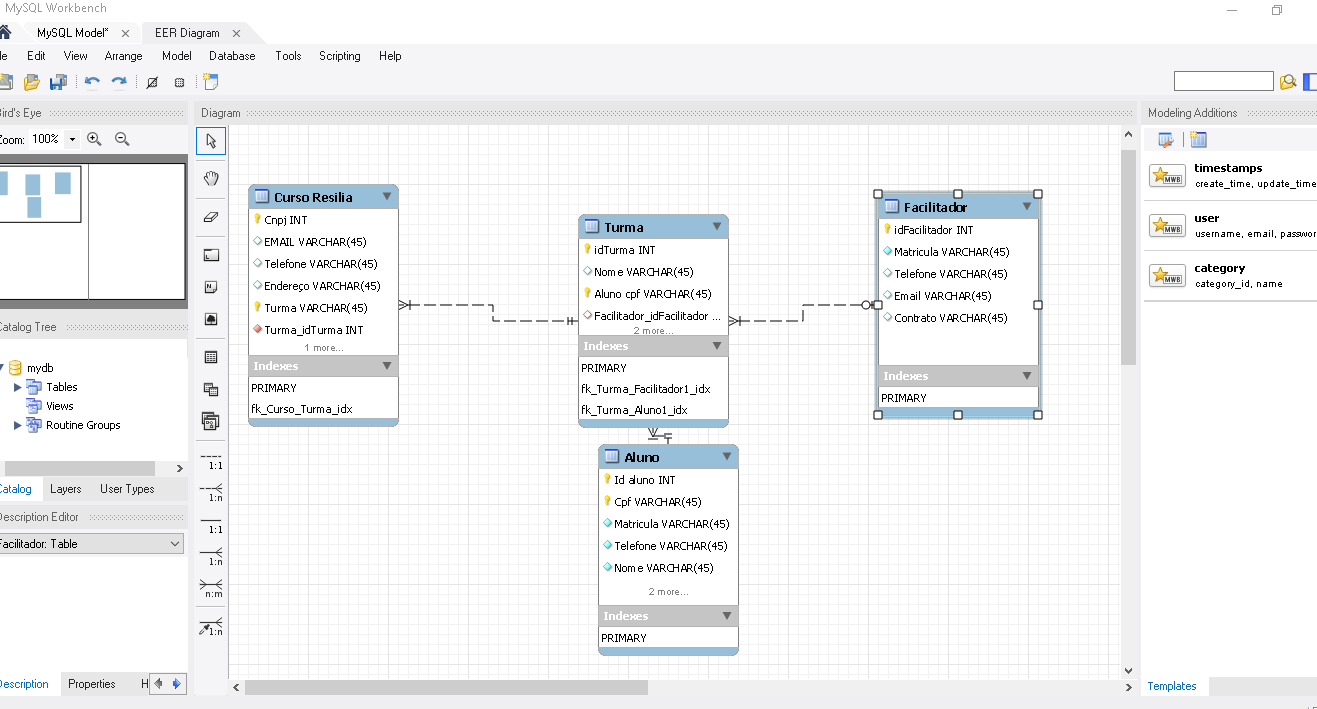Pick the solid 1:1 identifying relationship
The height and width of the screenshot is (709, 1317).
[x=211, y=525]
